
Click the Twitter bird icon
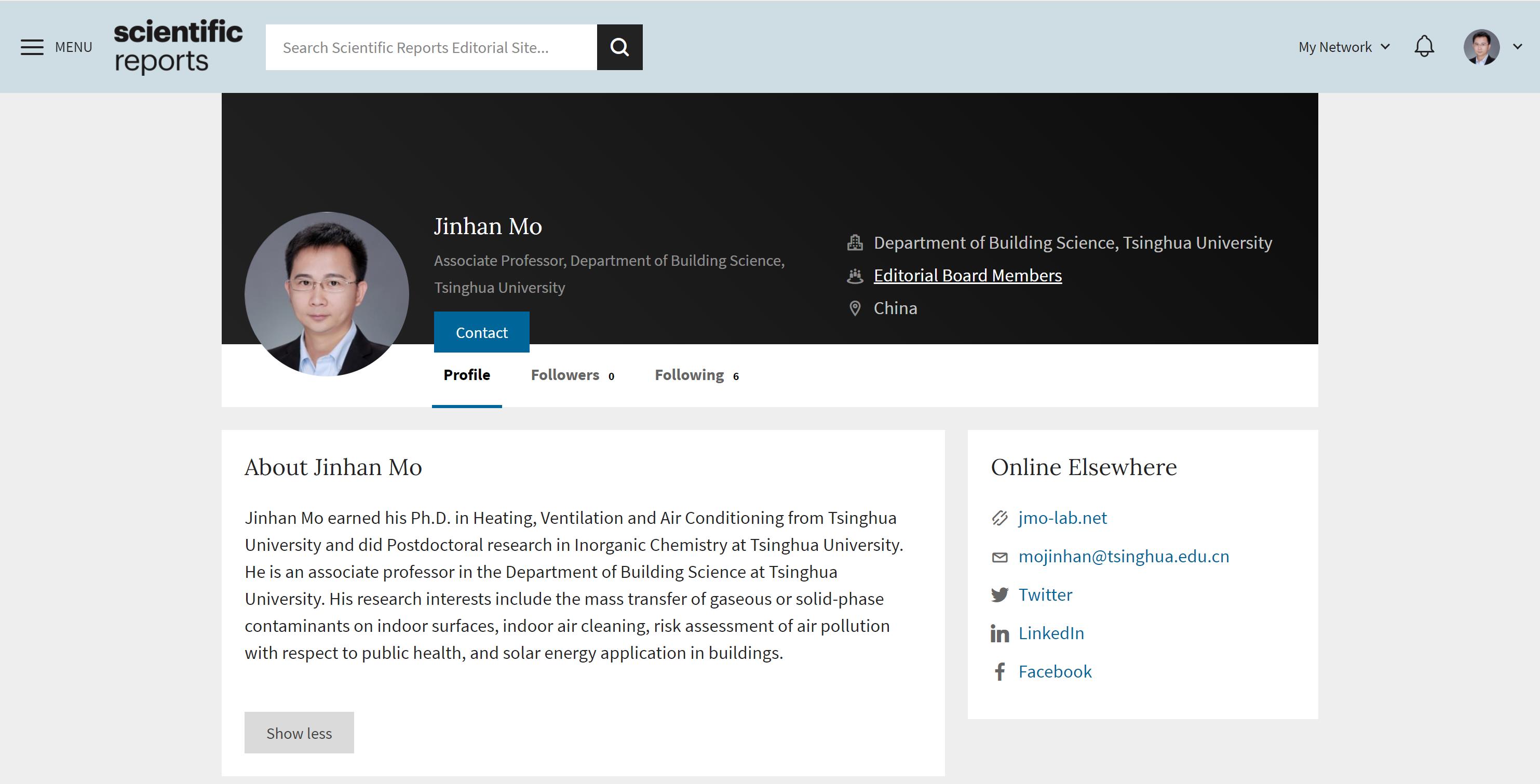[x=999, y=595]
